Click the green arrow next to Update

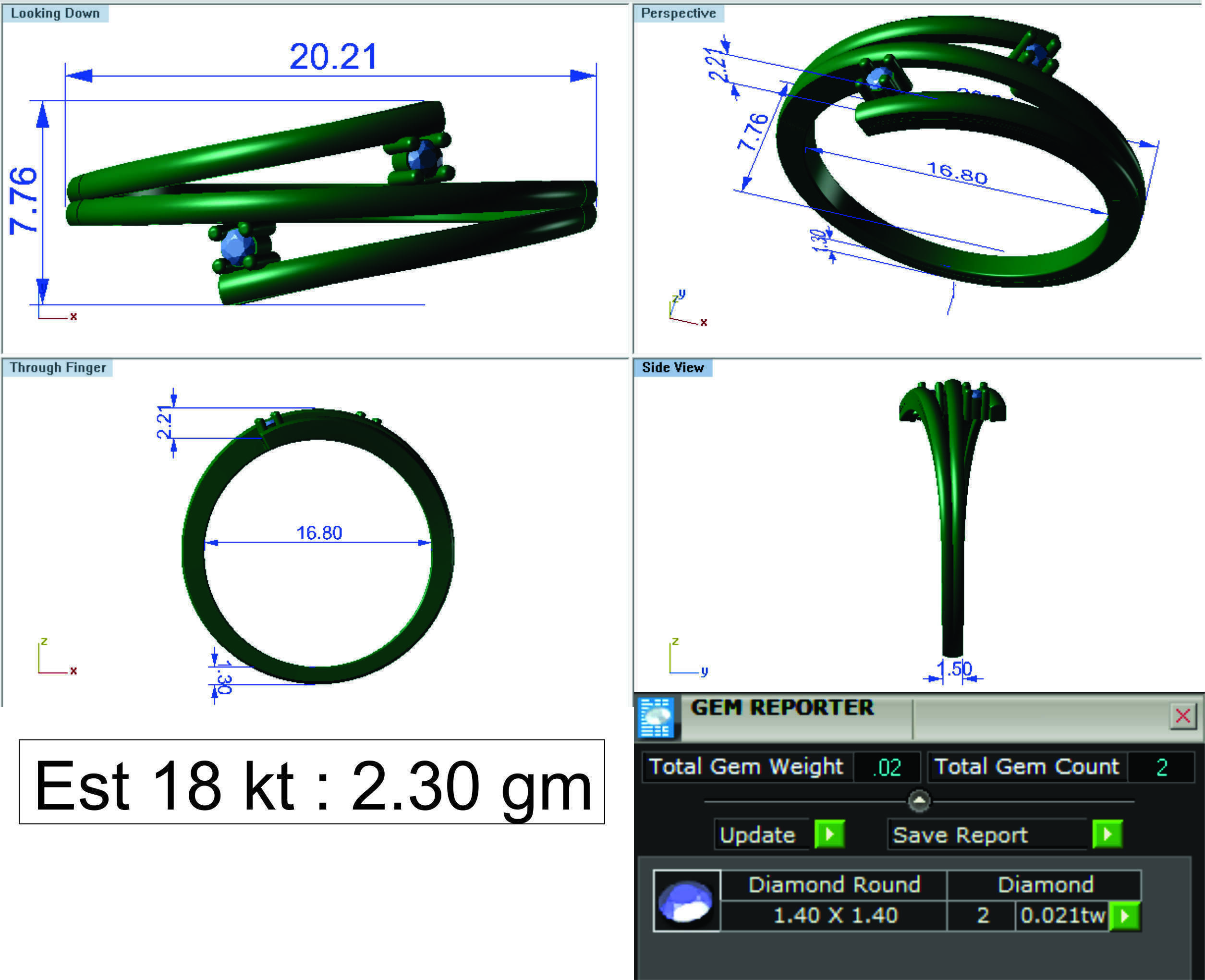(829, 835)
